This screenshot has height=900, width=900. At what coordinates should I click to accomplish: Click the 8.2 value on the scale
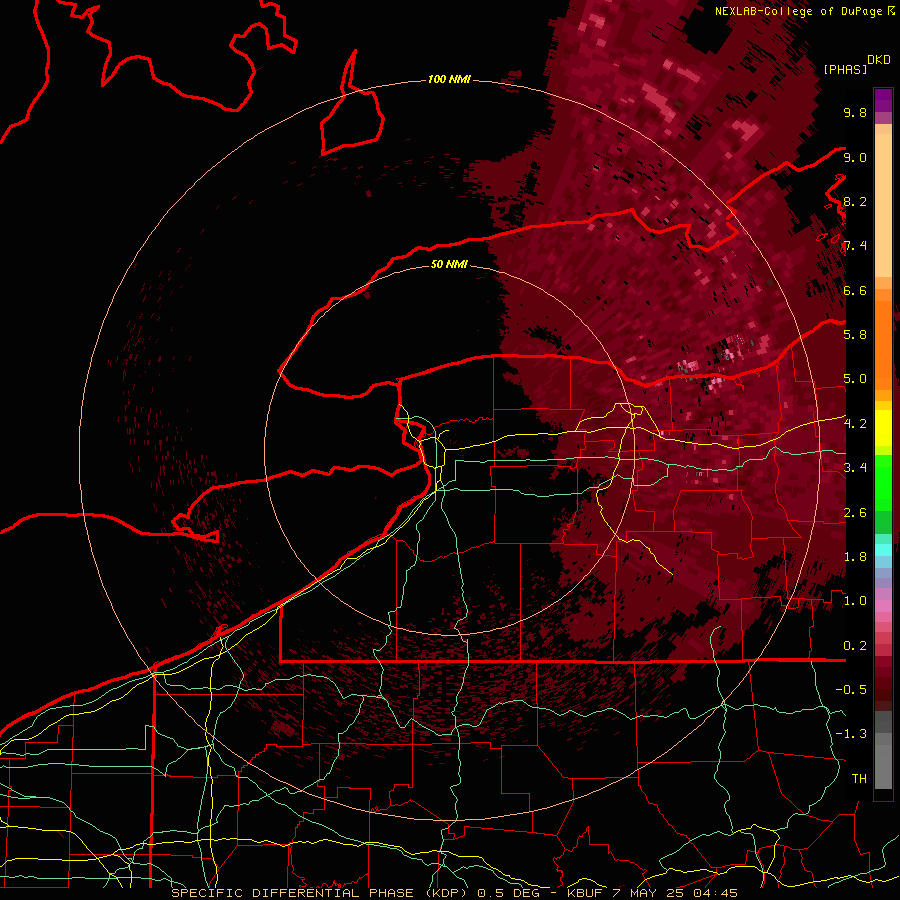click(855, 201)
